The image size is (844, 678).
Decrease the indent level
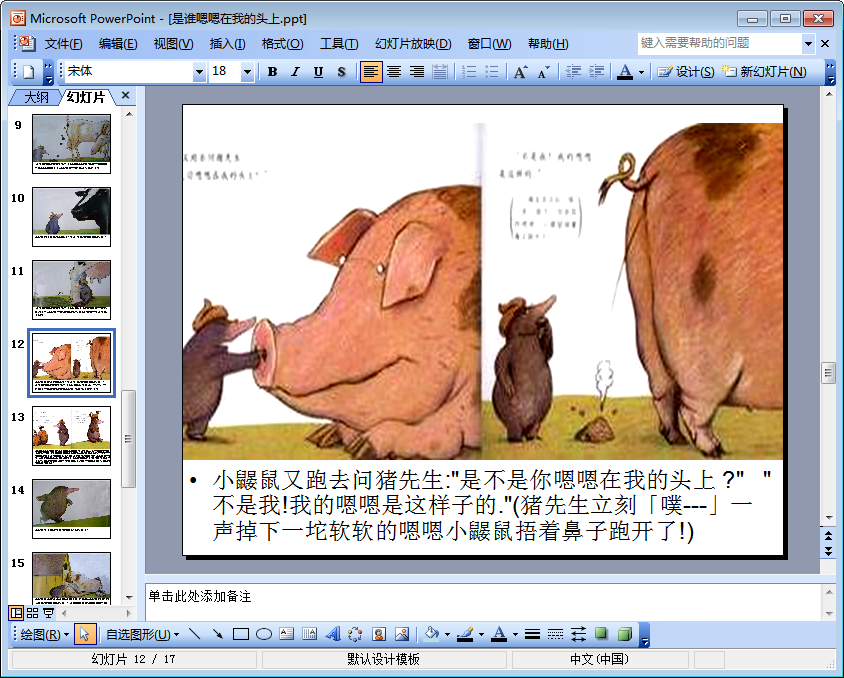point(573,72)
